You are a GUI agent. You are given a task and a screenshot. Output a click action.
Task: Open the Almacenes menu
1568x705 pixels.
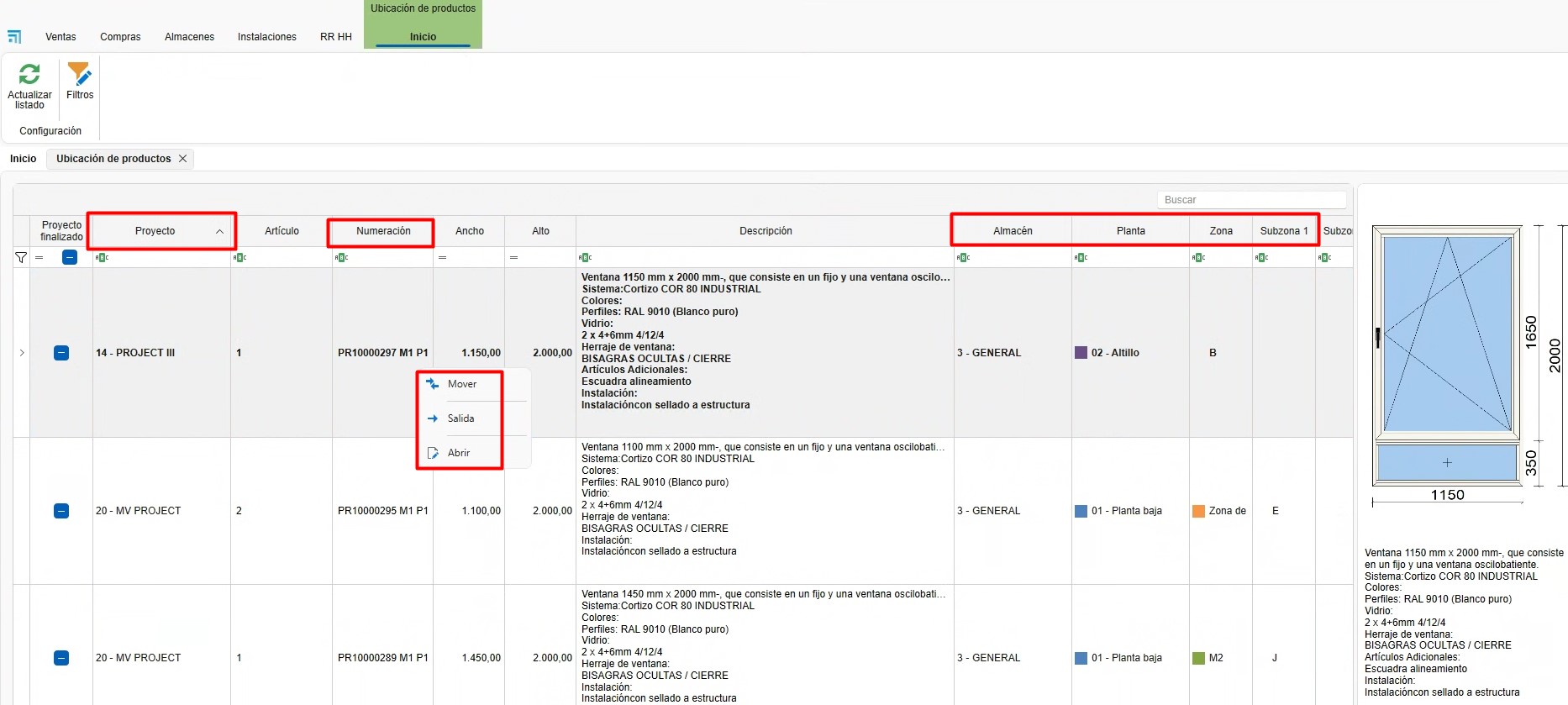point(189,37)
